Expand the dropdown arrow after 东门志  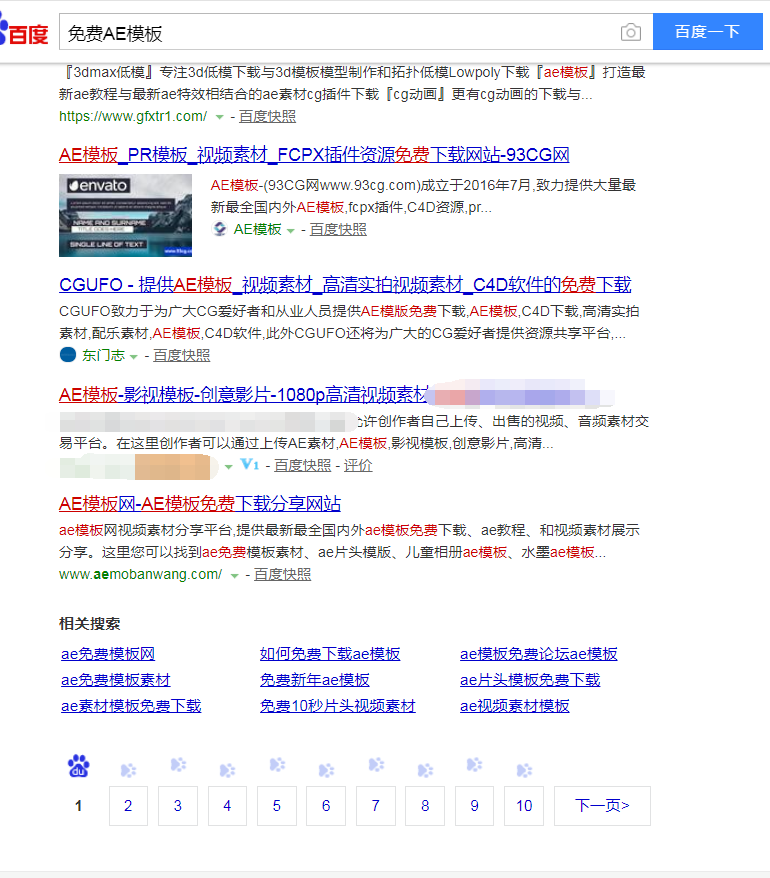[133, 356]
